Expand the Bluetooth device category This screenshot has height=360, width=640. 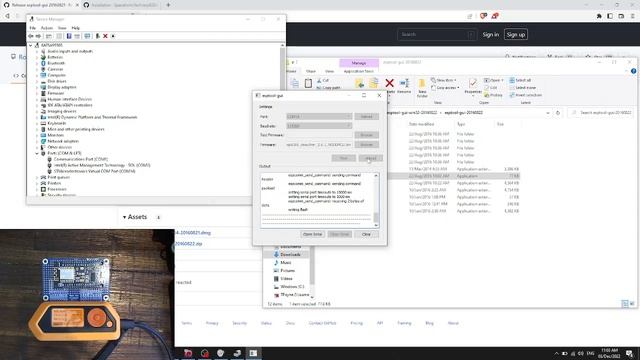pyautogui.click(x=37, y=63)
